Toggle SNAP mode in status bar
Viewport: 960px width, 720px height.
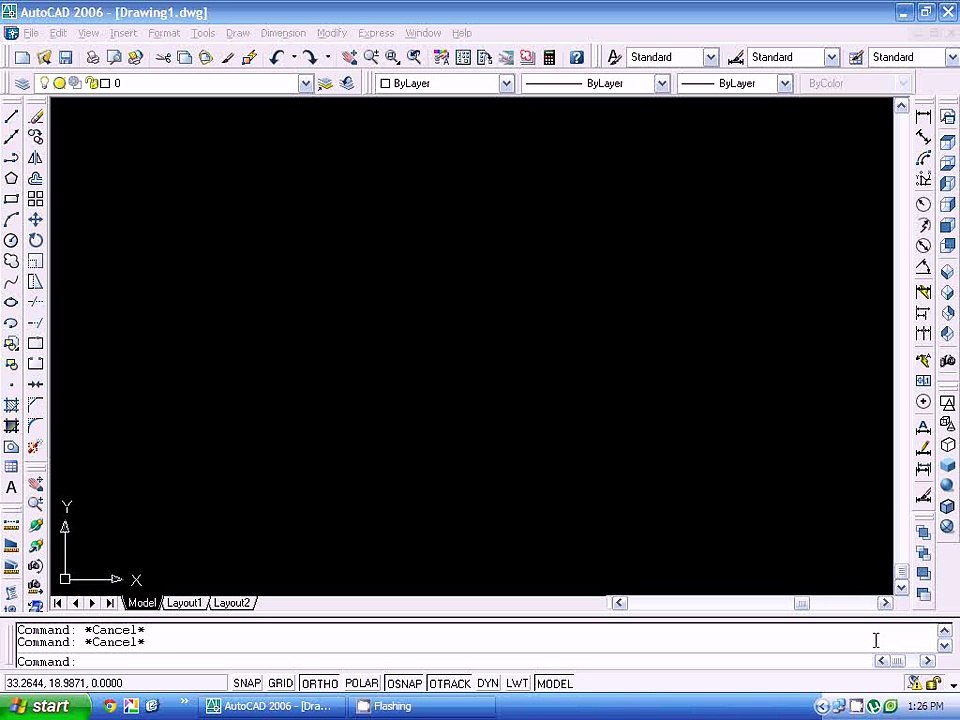(x=247, y=683)
